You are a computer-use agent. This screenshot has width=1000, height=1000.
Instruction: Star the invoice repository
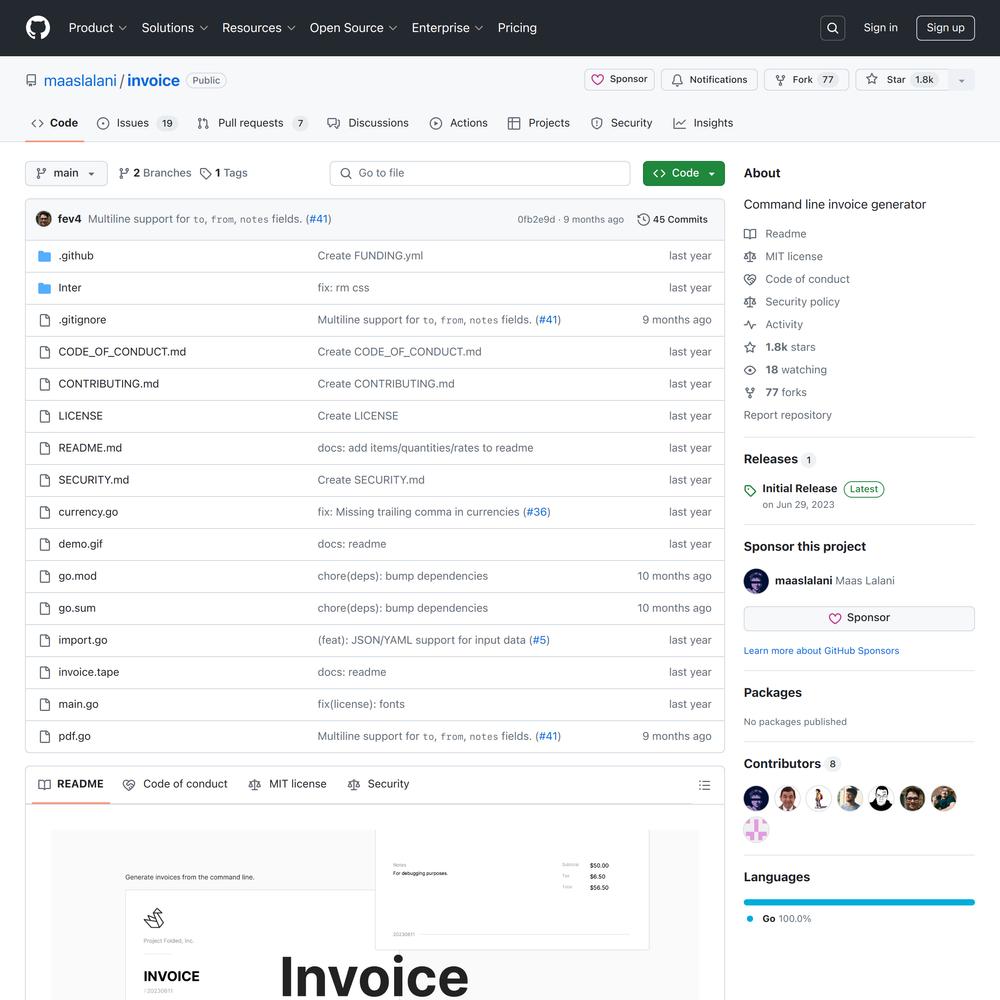click(x=902, y=80)
